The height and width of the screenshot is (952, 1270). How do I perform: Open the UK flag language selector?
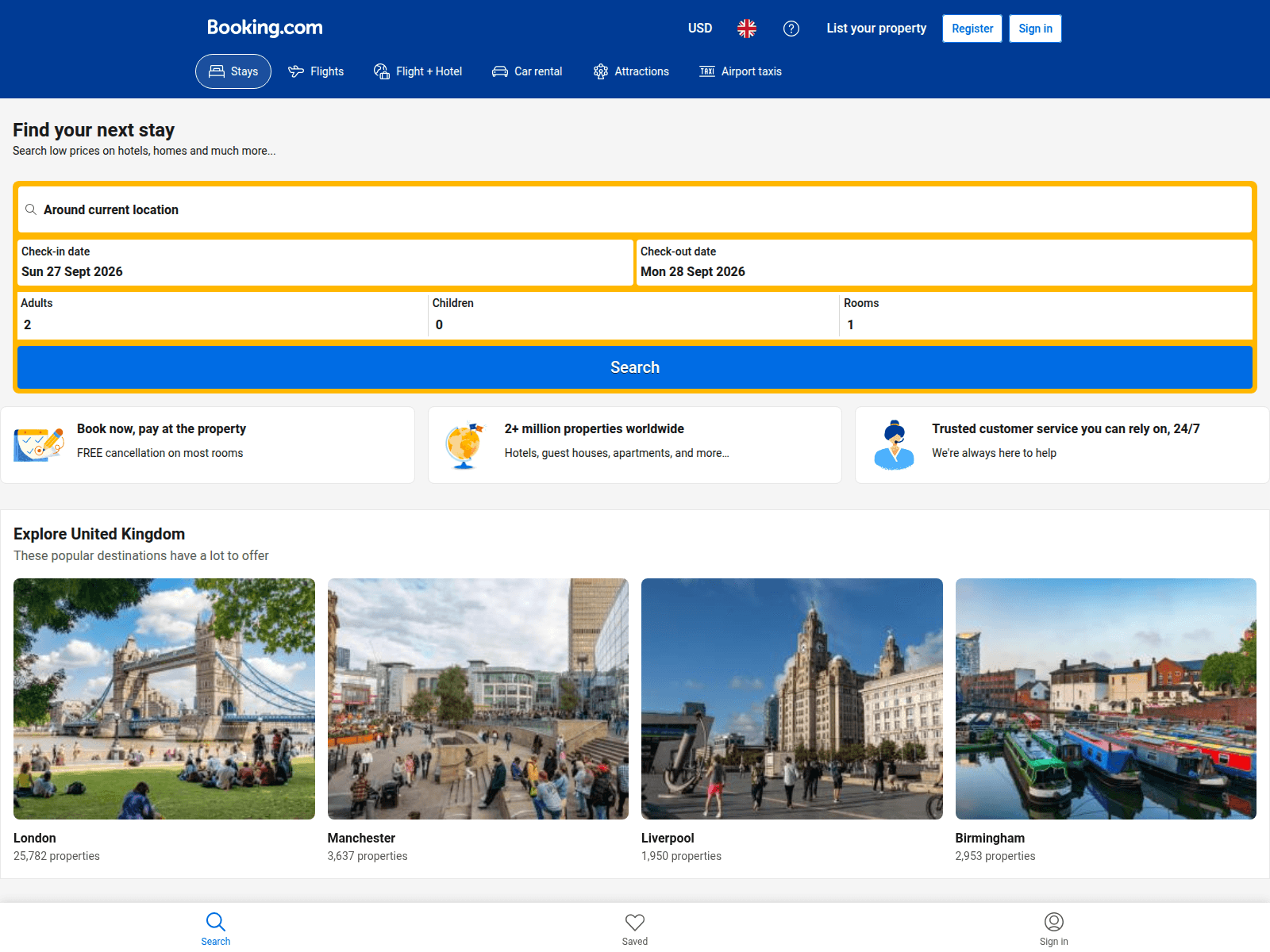pyautogui.click(x=747, y=29)
